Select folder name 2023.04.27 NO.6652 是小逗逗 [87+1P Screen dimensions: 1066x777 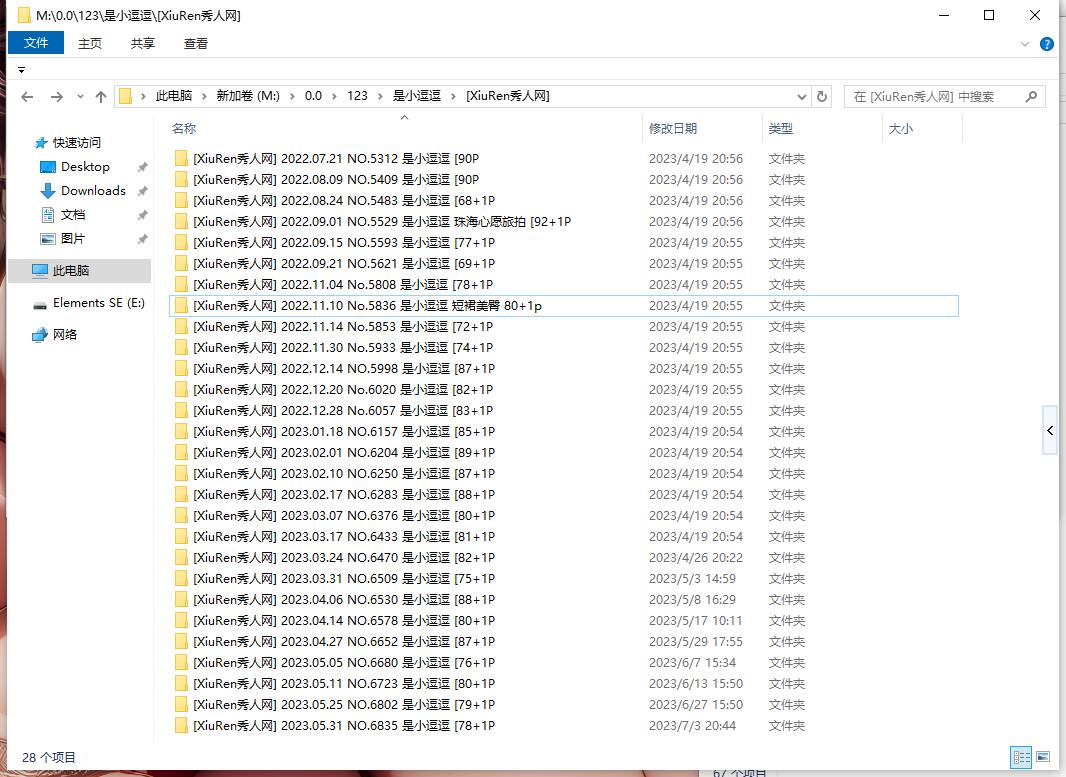pos(344,642)
